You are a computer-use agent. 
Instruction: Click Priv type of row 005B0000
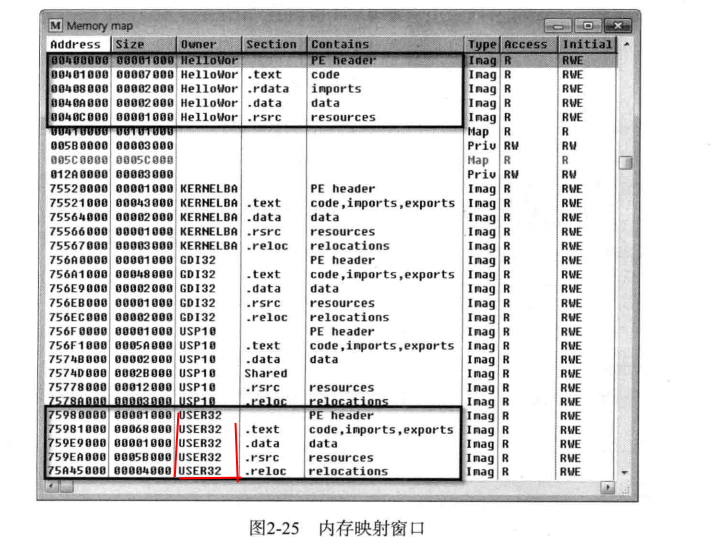click(x=481, y=146)
